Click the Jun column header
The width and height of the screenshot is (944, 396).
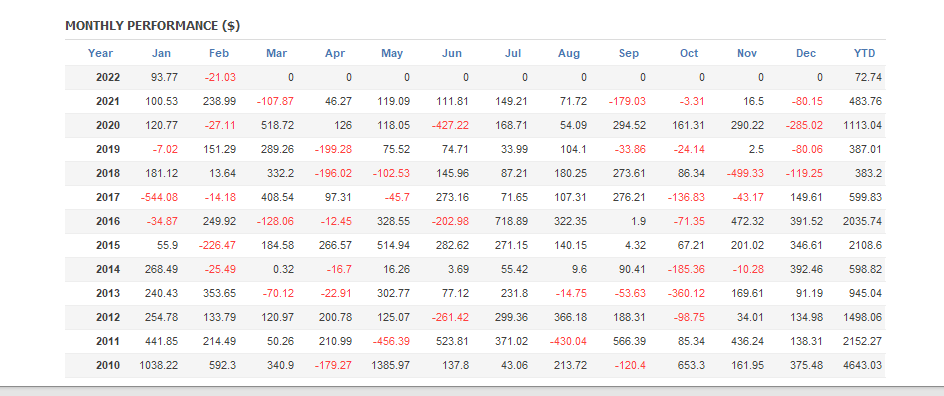click(452, 53)
